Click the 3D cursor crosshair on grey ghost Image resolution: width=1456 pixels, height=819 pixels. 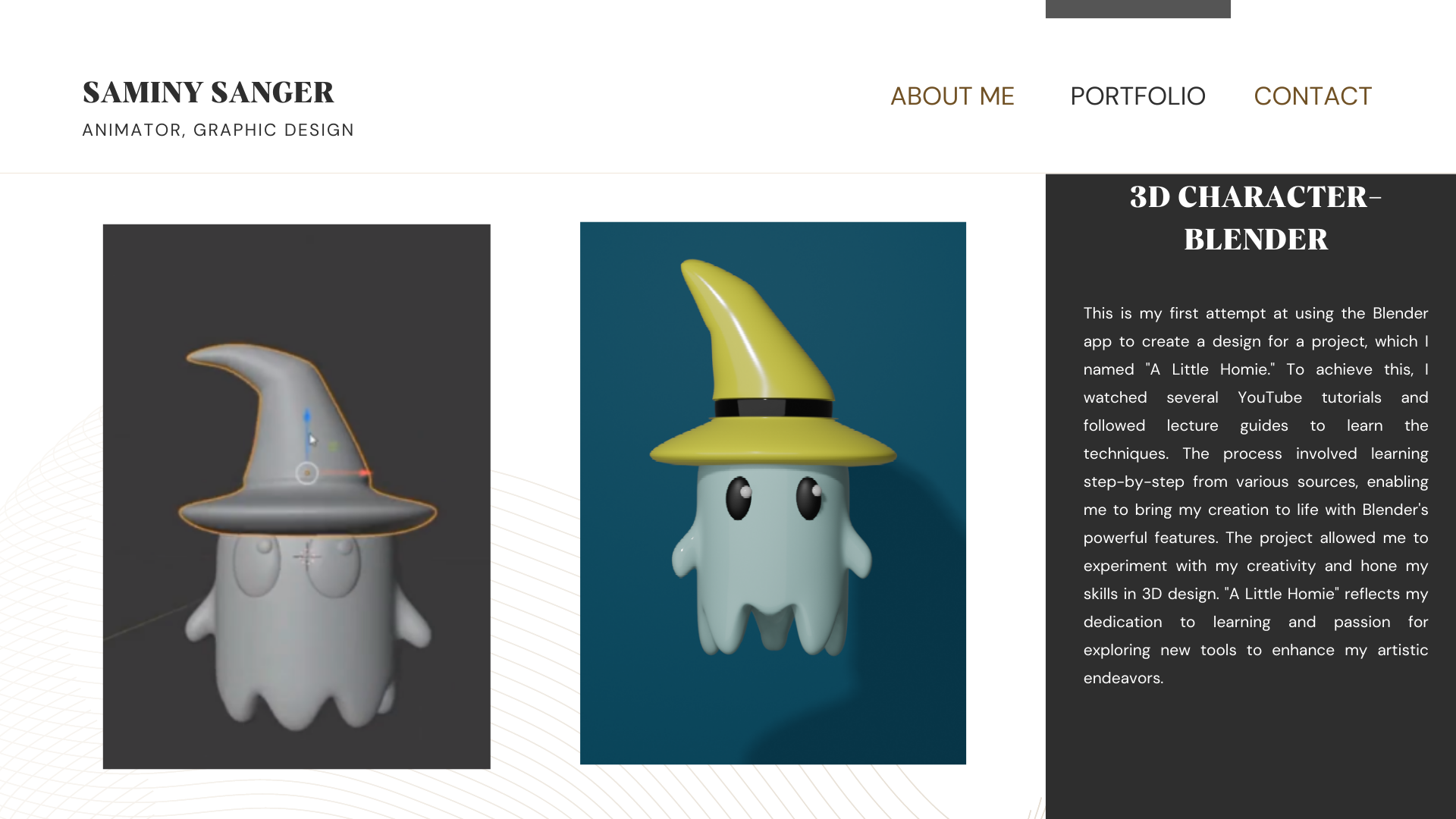307,557
